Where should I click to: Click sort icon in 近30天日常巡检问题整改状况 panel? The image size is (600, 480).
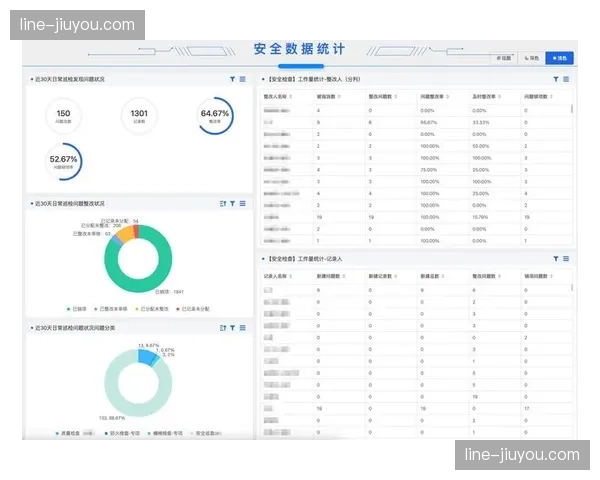[222, 203]
